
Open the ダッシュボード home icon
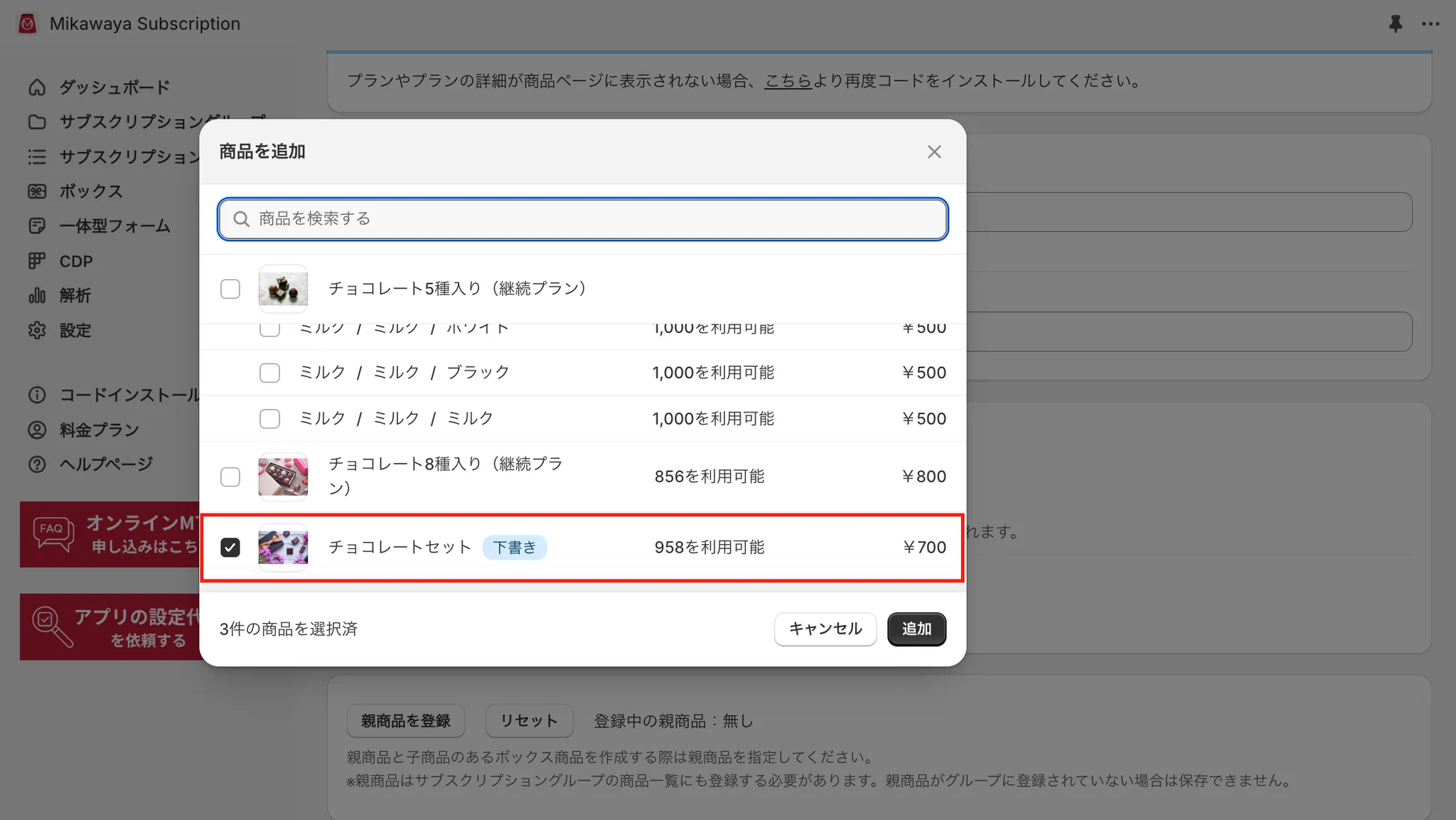[37, 87]
